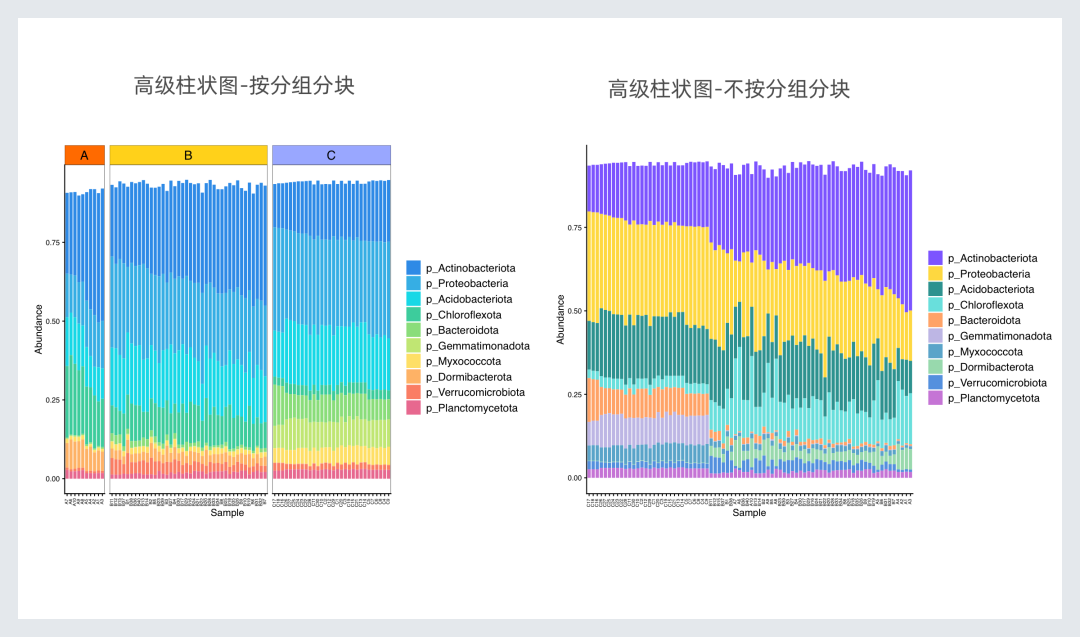Click the purple p_Actinobacteriota swatch in 不按分组分块 legend
Viewport: 1080px width, 637px height.
(x=935, y=258)
